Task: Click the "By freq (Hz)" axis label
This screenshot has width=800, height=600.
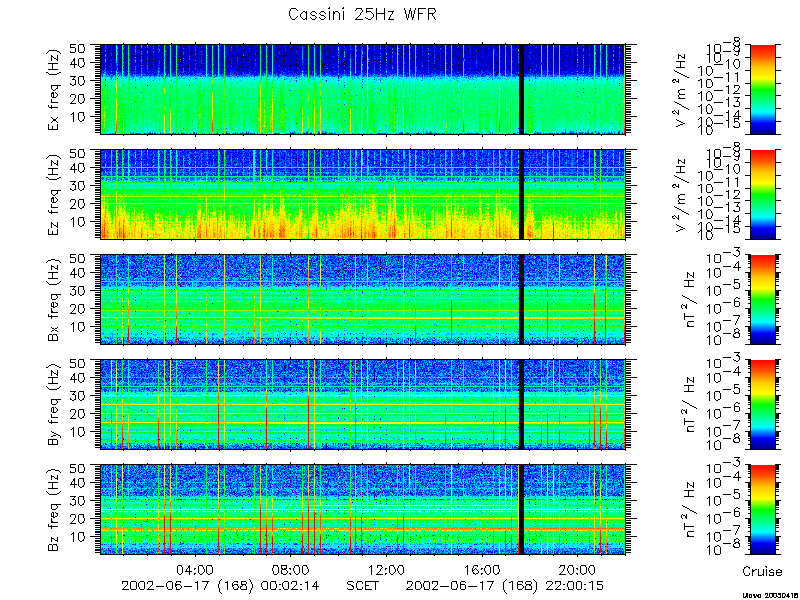Action: [54, 405]
